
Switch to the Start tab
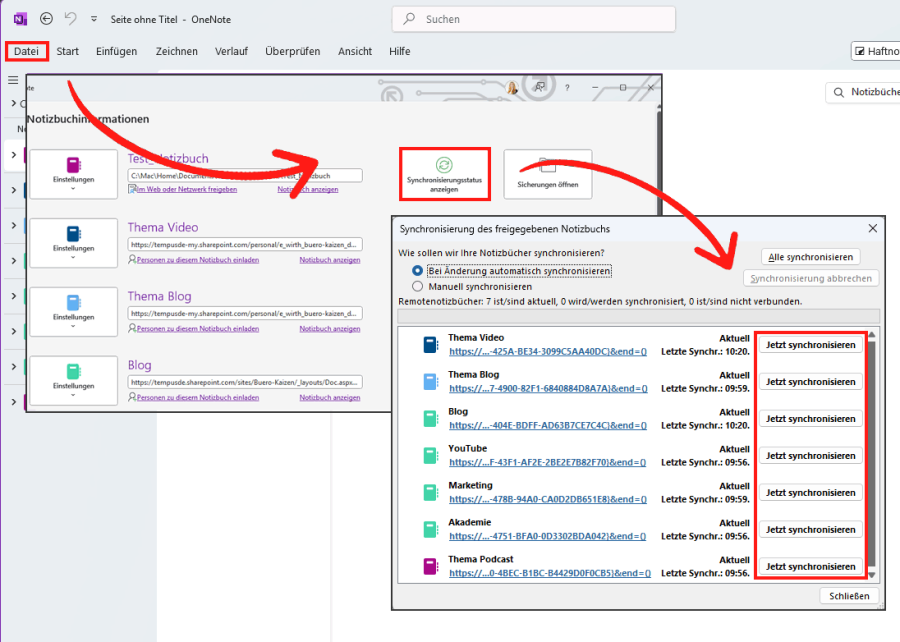tap(68, 51)
